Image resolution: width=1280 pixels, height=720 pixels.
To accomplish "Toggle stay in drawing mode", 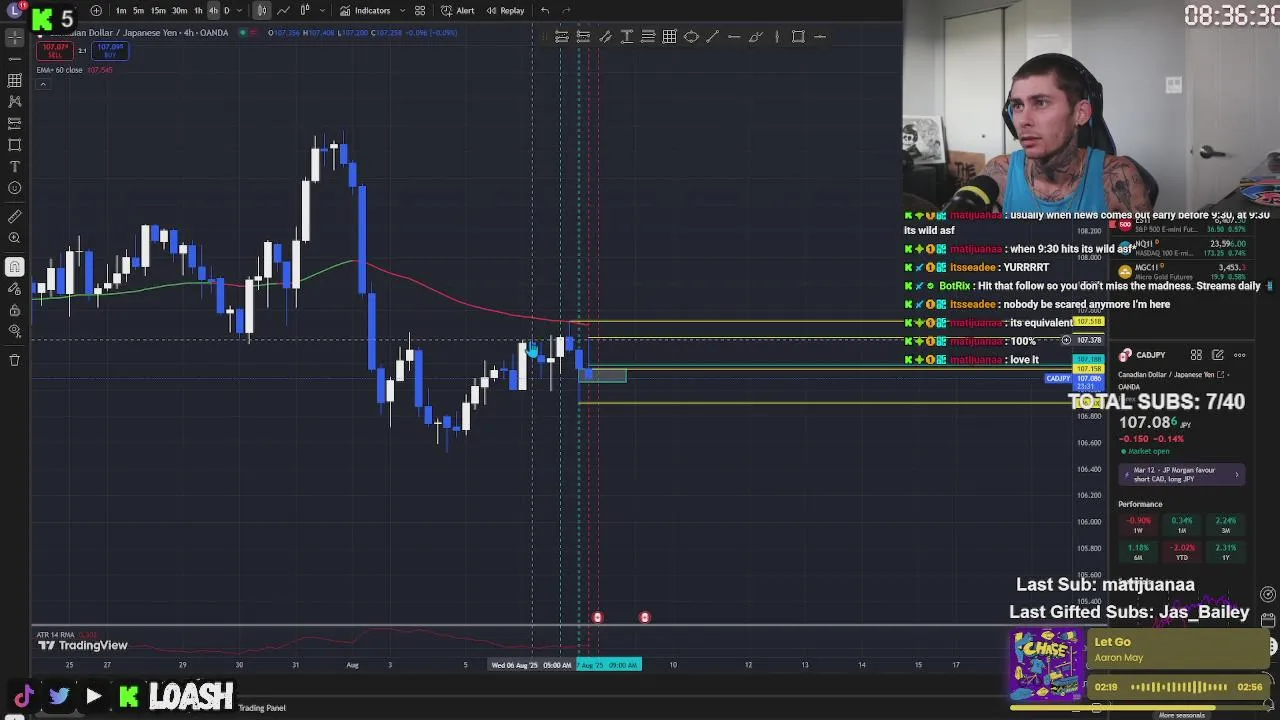I will pyautogui.click(x=14, y=288).
